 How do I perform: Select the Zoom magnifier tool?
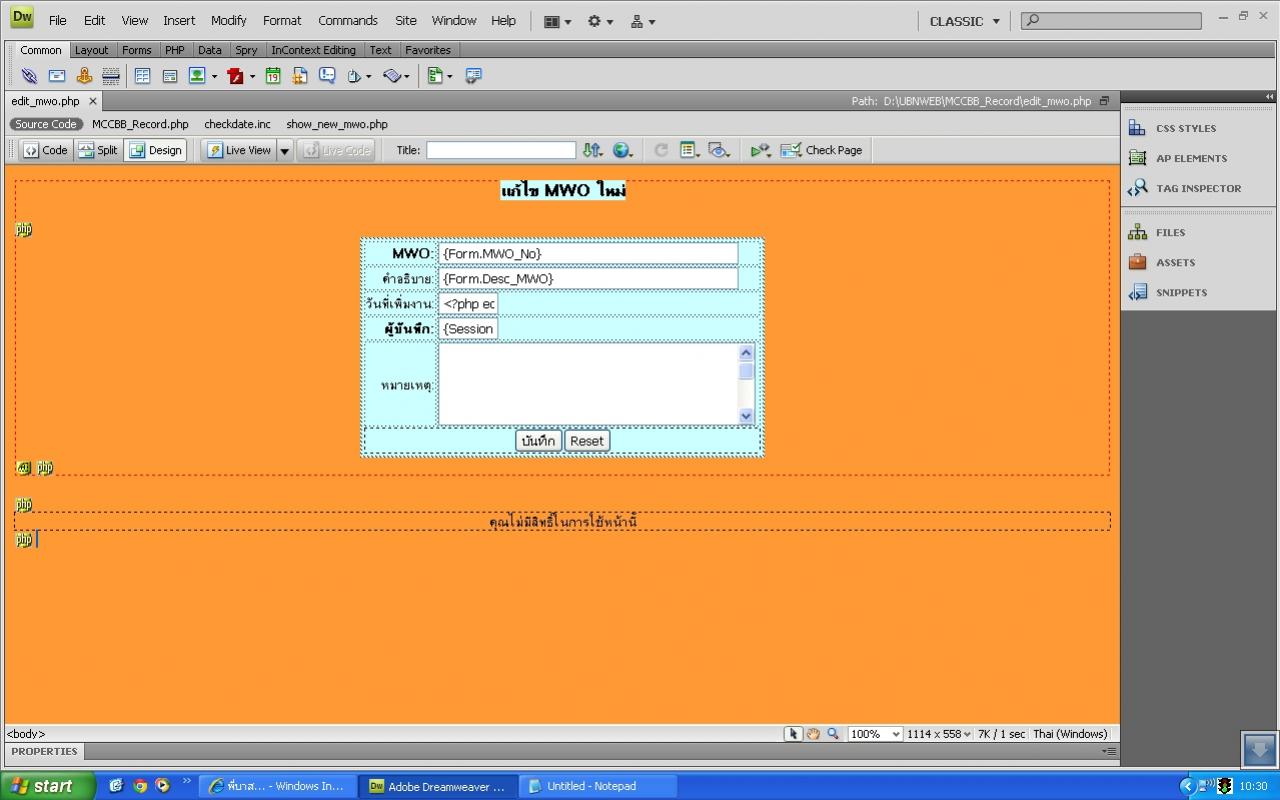click(x=833, y=734)
